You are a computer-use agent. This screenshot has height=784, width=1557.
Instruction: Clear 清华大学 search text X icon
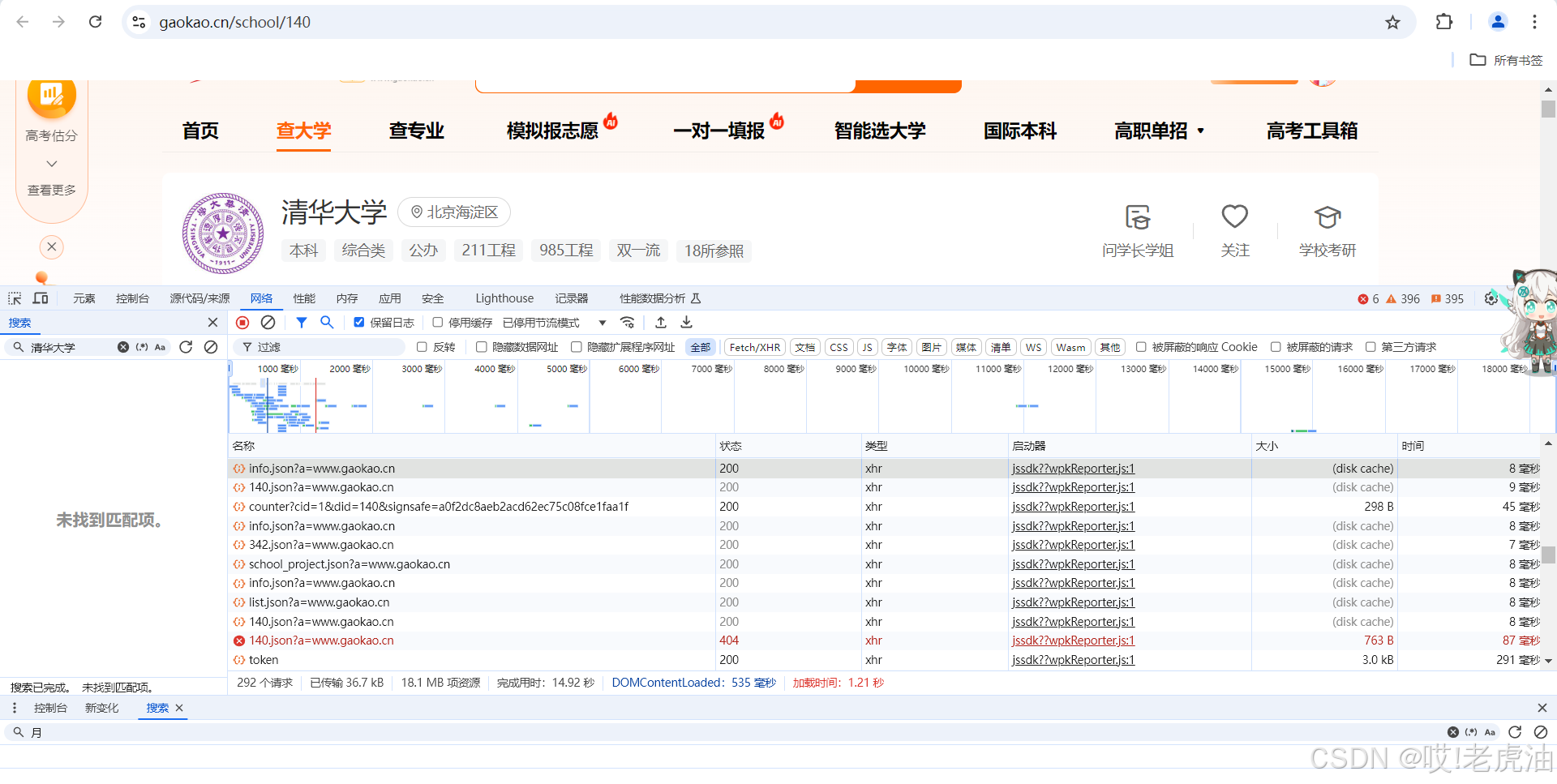tap(123, 347)
